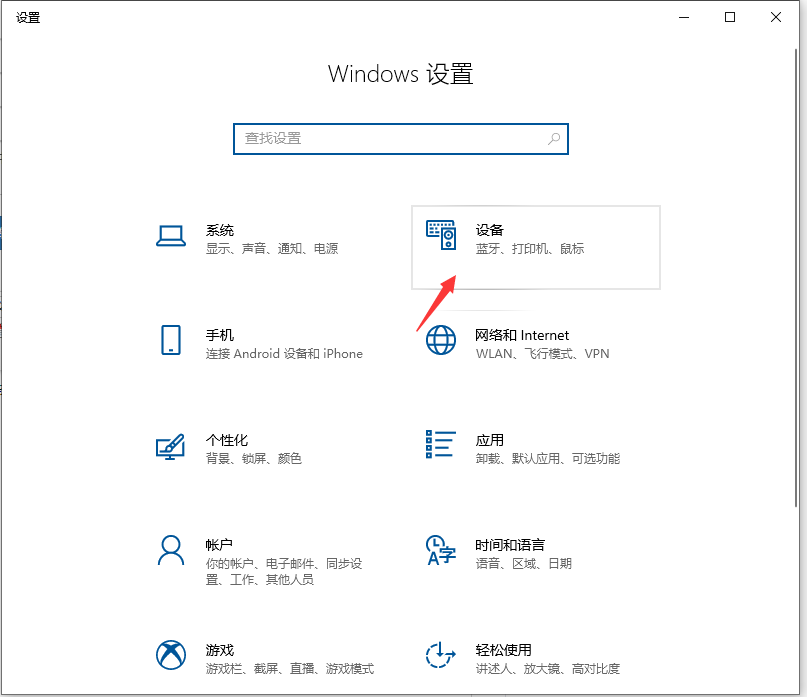Open 时间和语言 via its title text
The image size is (807, 697).
[510, 545]
